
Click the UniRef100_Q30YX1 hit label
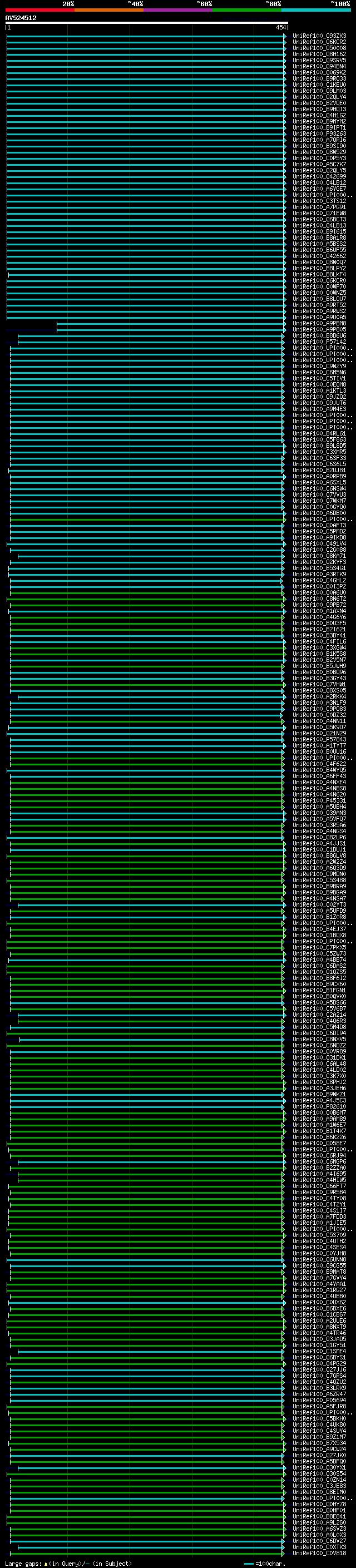coord(319,1467)
